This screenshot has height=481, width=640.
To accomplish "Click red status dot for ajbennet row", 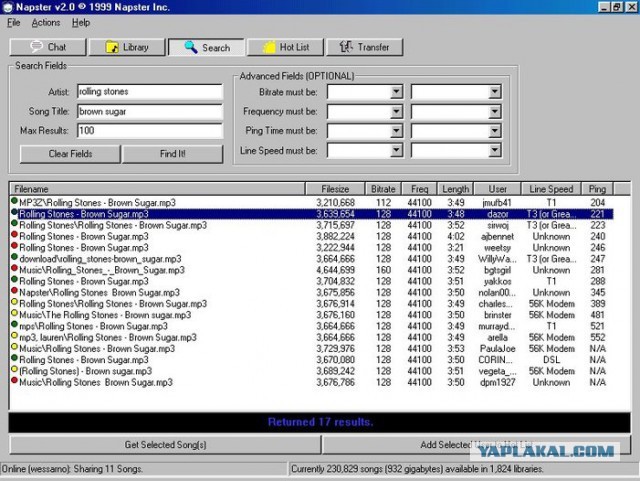I will 14,234.
